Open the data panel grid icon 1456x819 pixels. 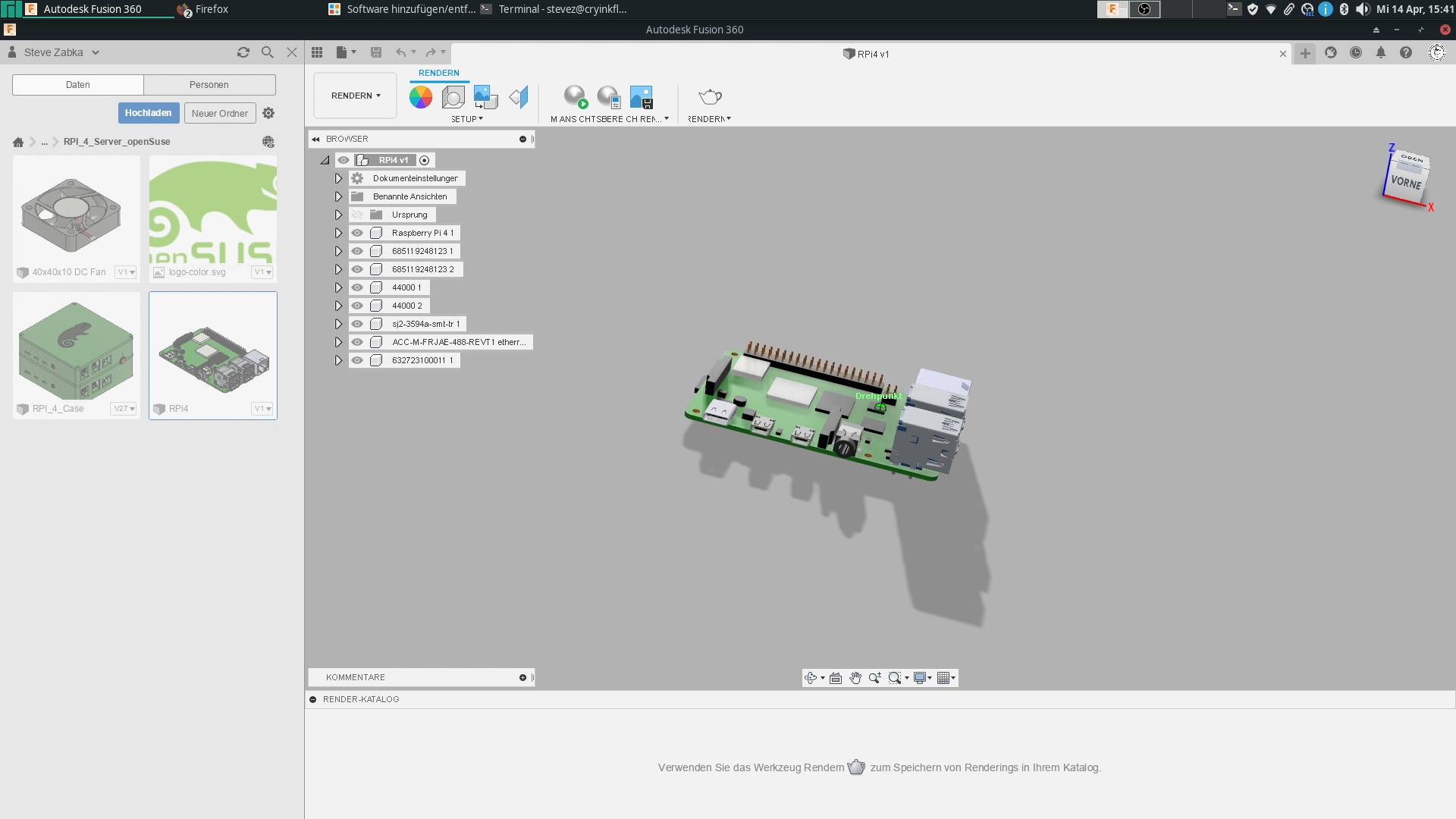[x=317, y=52]
